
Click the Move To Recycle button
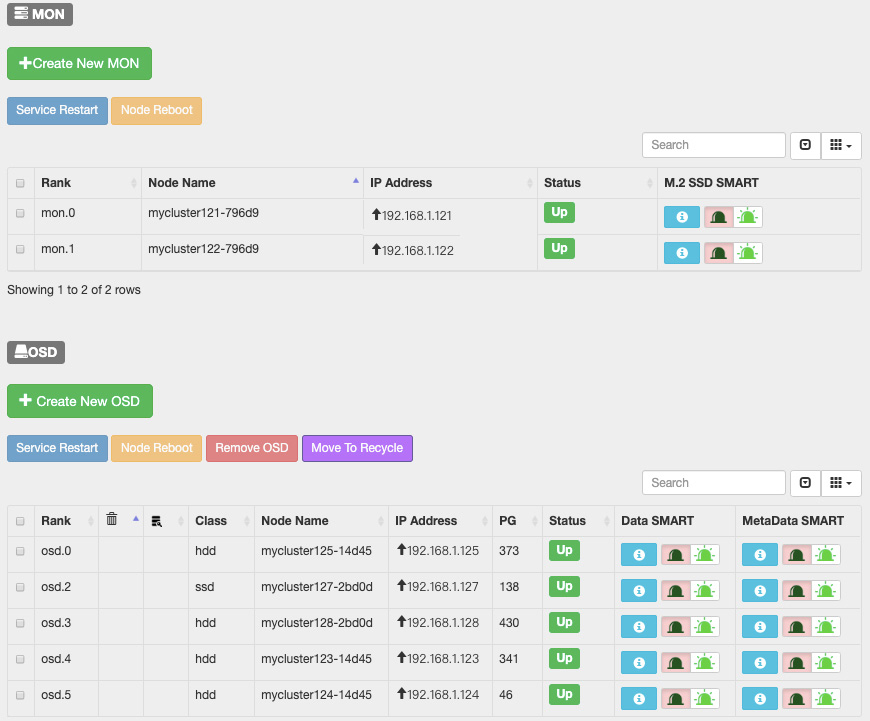point(356,448)
